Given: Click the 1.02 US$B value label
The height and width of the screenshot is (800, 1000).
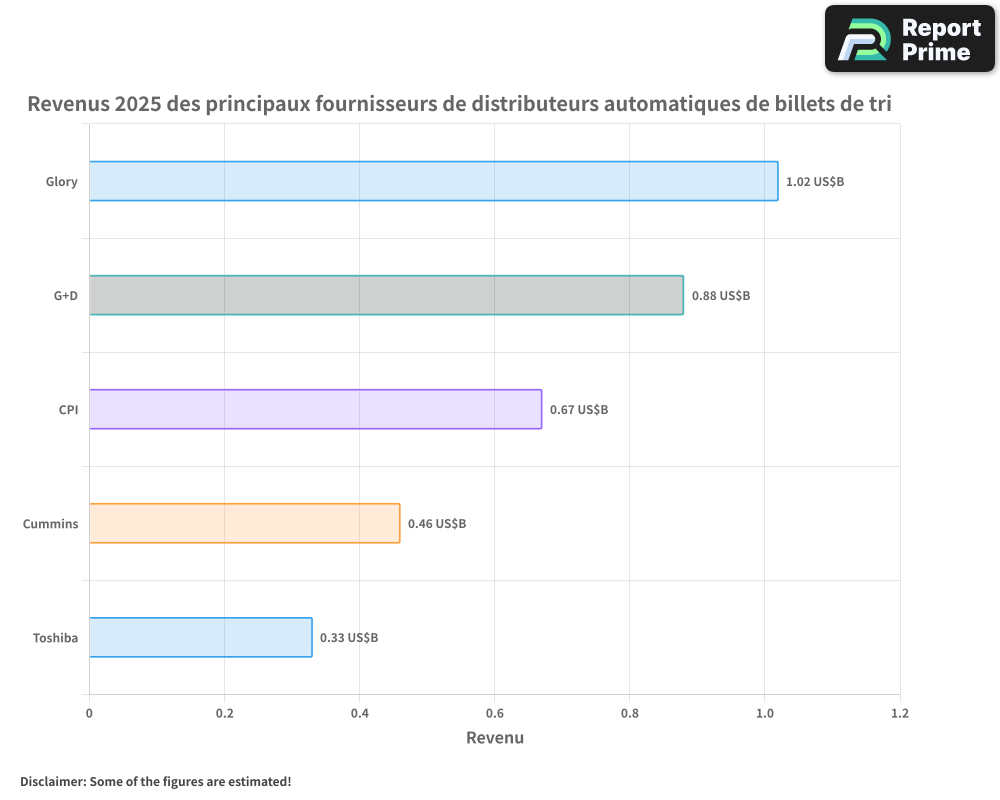Looking at the screenshot, I should point(815,181).
